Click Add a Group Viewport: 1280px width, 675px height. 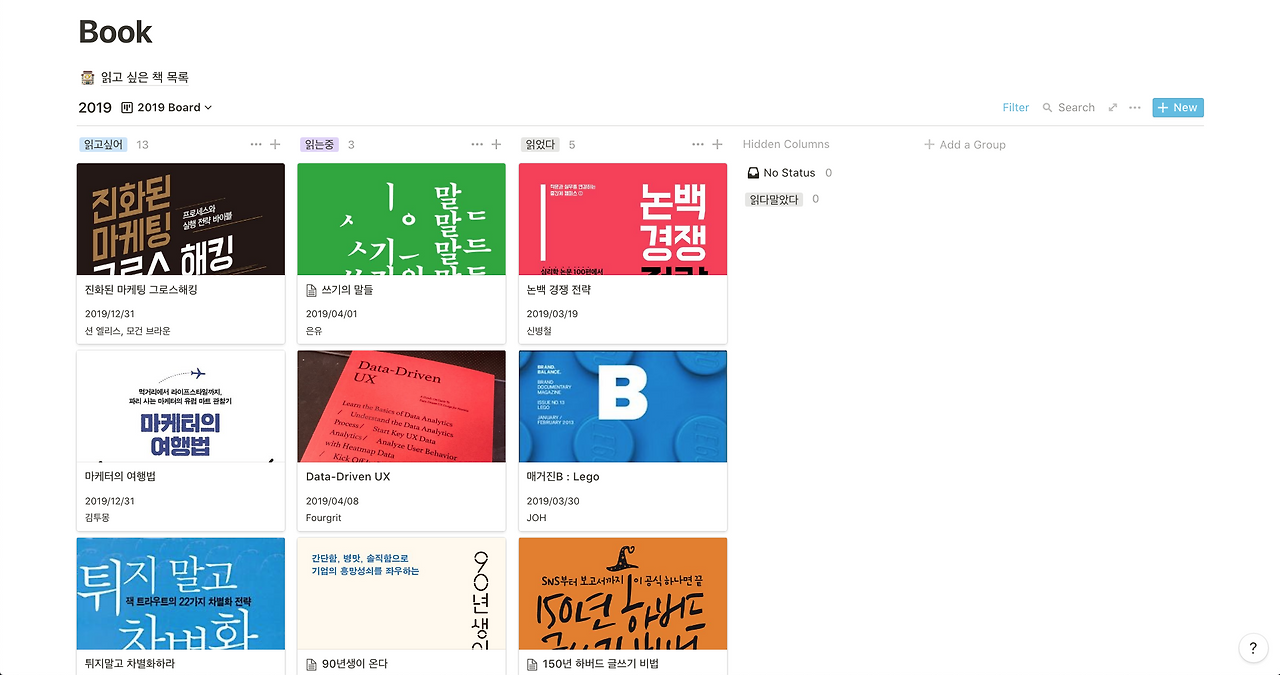964,144
